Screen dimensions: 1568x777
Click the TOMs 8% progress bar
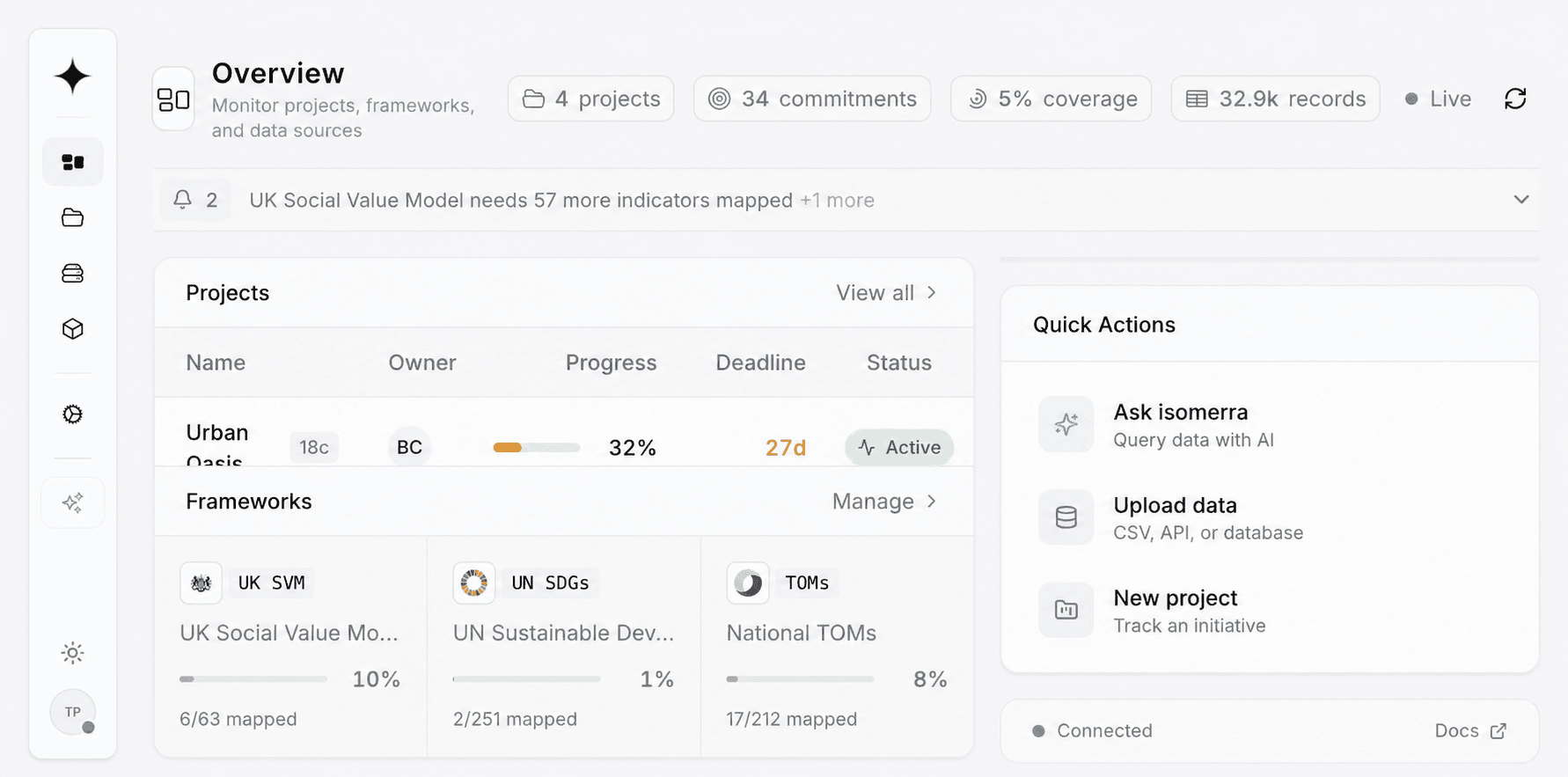[x=801, y=679]
